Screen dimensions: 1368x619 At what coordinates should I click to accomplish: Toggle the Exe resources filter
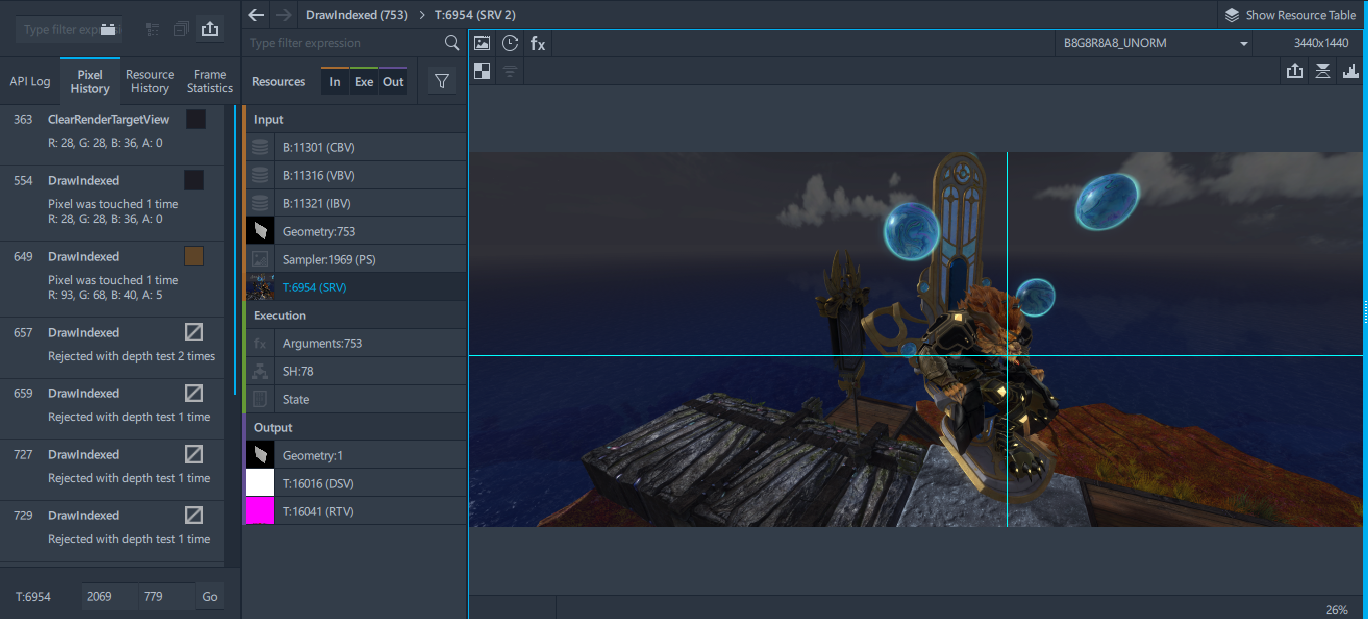pyautogui.click(x=364, y=82)
